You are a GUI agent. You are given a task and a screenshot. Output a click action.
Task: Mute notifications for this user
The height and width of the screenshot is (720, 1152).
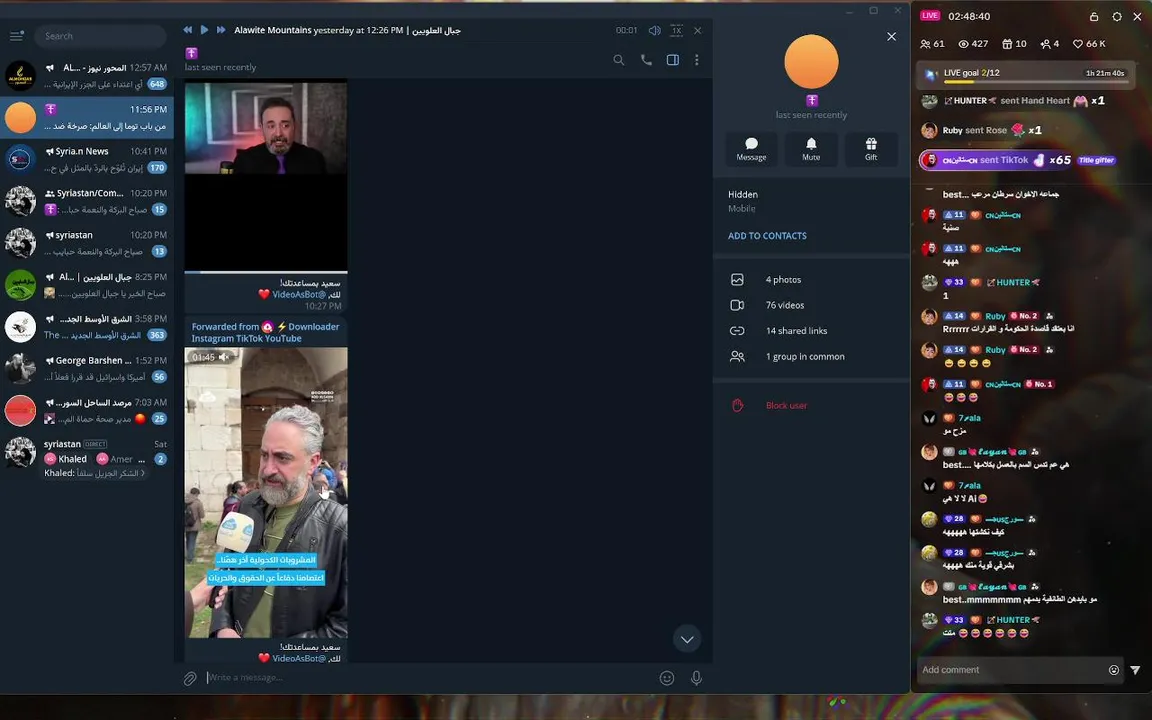[811, 149]
